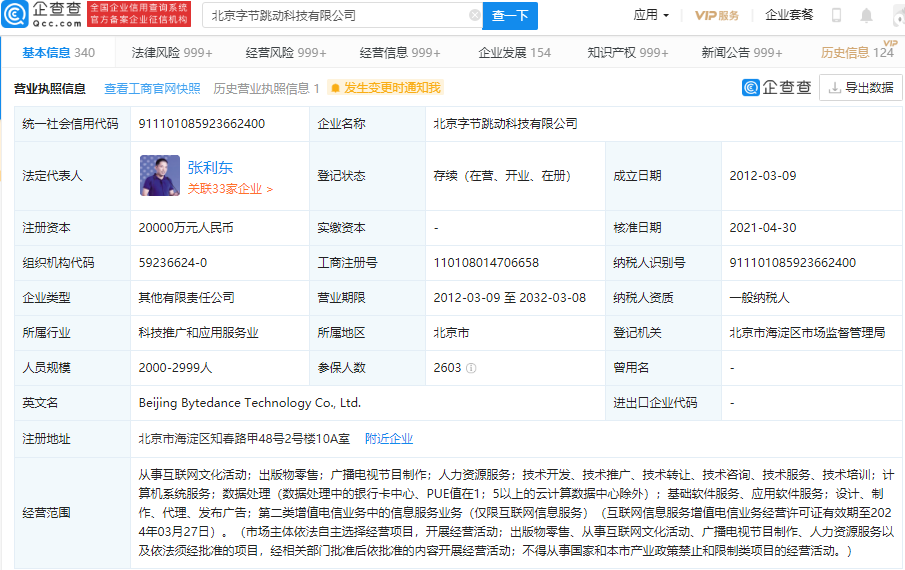Open the notification bell icon
This screenshot has width=905, height=570.
(866, 16)
